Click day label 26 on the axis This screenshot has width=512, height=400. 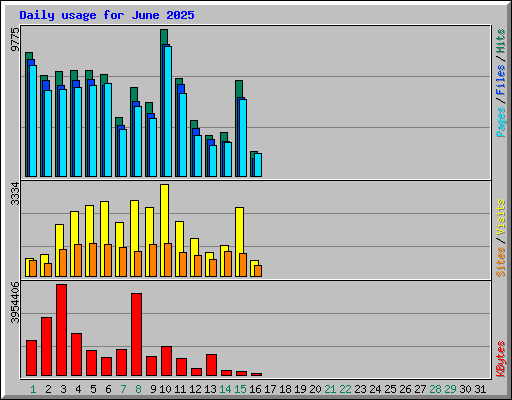click(405, 389)
